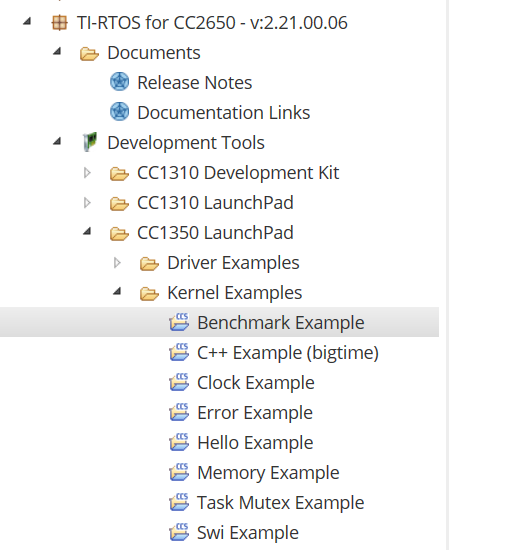511x550 pixels.
Task: Select the Driver Examples label
Action: (x=233, y=263)
